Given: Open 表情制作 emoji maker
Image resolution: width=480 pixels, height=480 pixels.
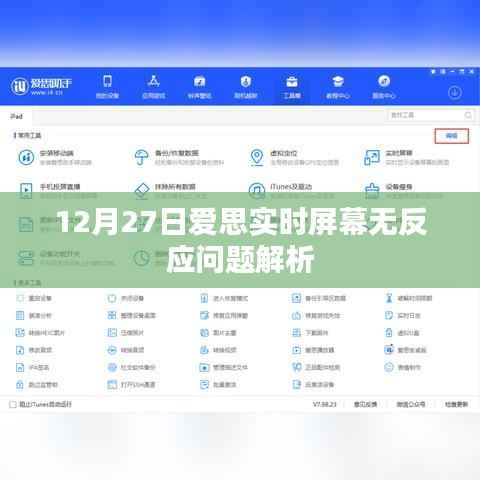Looking at the screenshot, I should pyautogui.click(x=403, y=367).
